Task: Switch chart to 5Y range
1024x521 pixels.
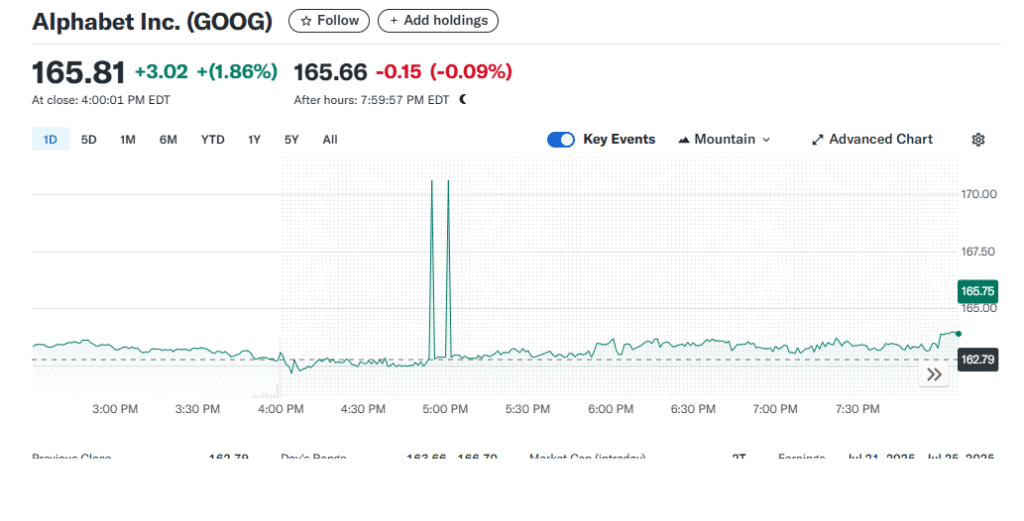Action: (291, 140)
